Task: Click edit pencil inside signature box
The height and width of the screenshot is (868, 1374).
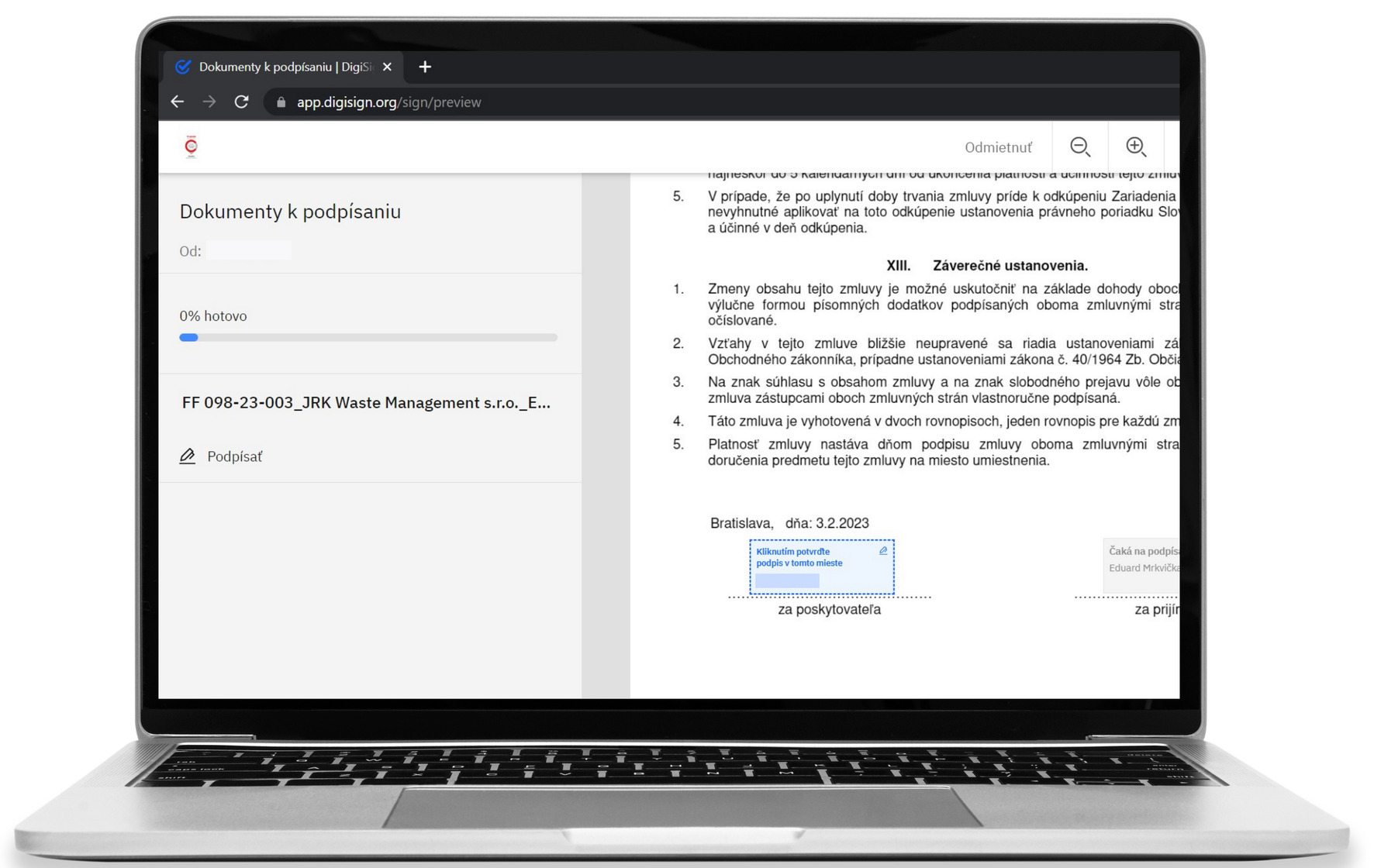Action: [883, 551]
